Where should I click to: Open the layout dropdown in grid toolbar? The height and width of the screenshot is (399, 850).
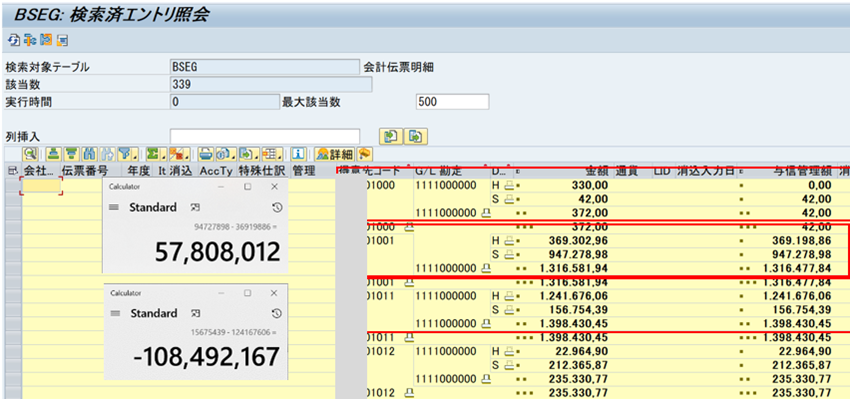click(272, 154)
